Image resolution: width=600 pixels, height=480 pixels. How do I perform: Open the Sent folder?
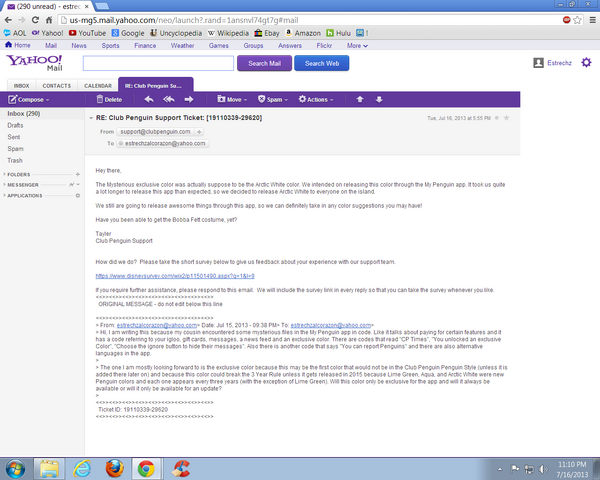point(14,137)
